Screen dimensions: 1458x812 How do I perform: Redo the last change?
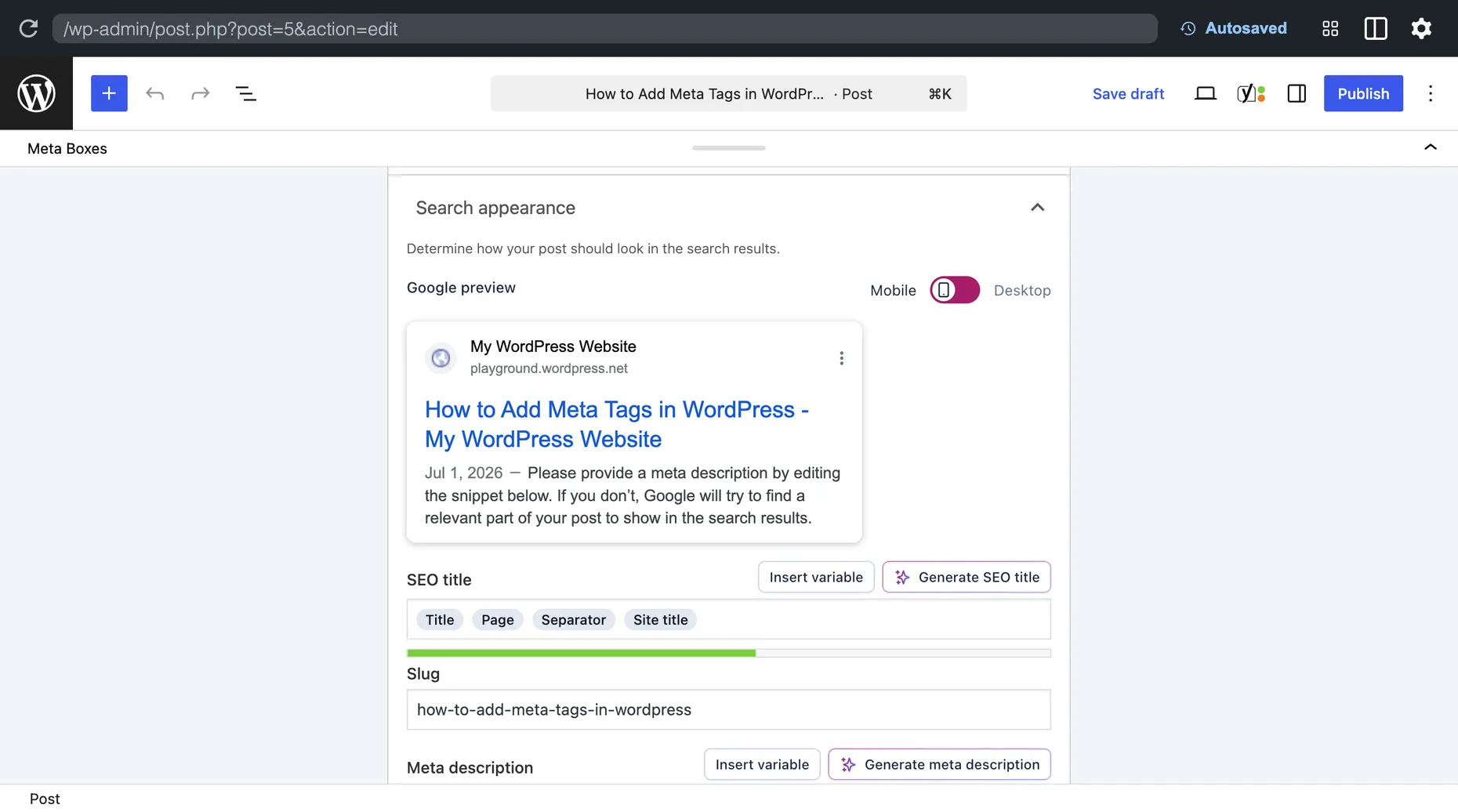pyautogui.click(x=201, y=93)
